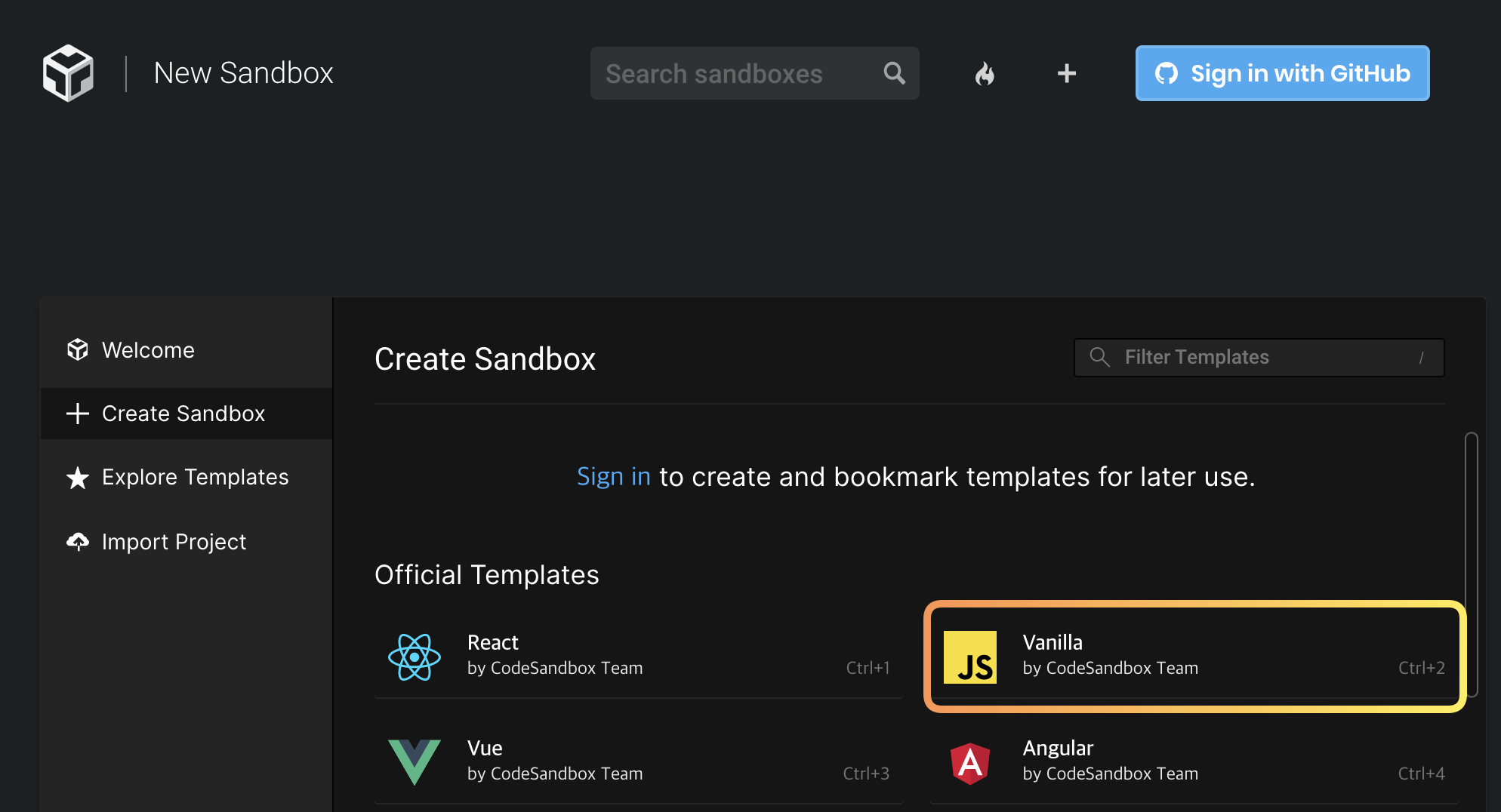Viewport: 1501px width, 812px height.
Task: Open the Welcome tab
Action: [x=186, y=350]
